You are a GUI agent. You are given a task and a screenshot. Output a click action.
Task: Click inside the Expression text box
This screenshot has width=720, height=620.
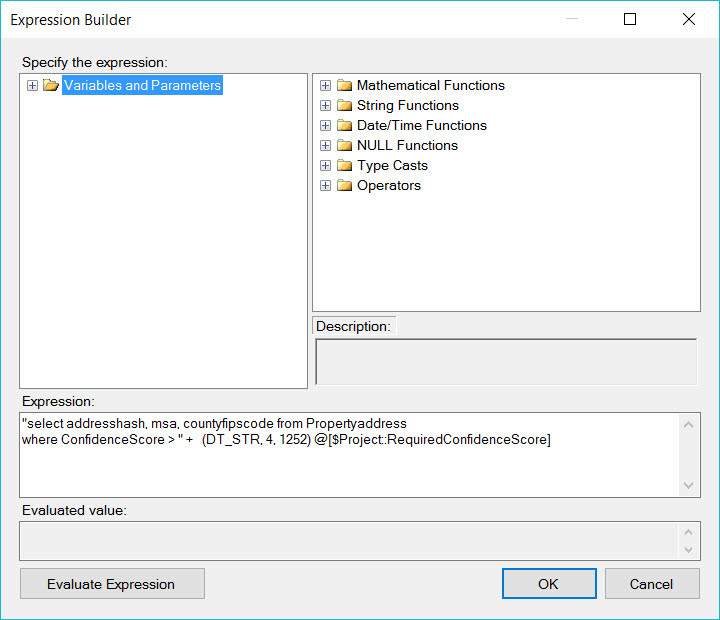pyautogui.click(x=350, y=465)
